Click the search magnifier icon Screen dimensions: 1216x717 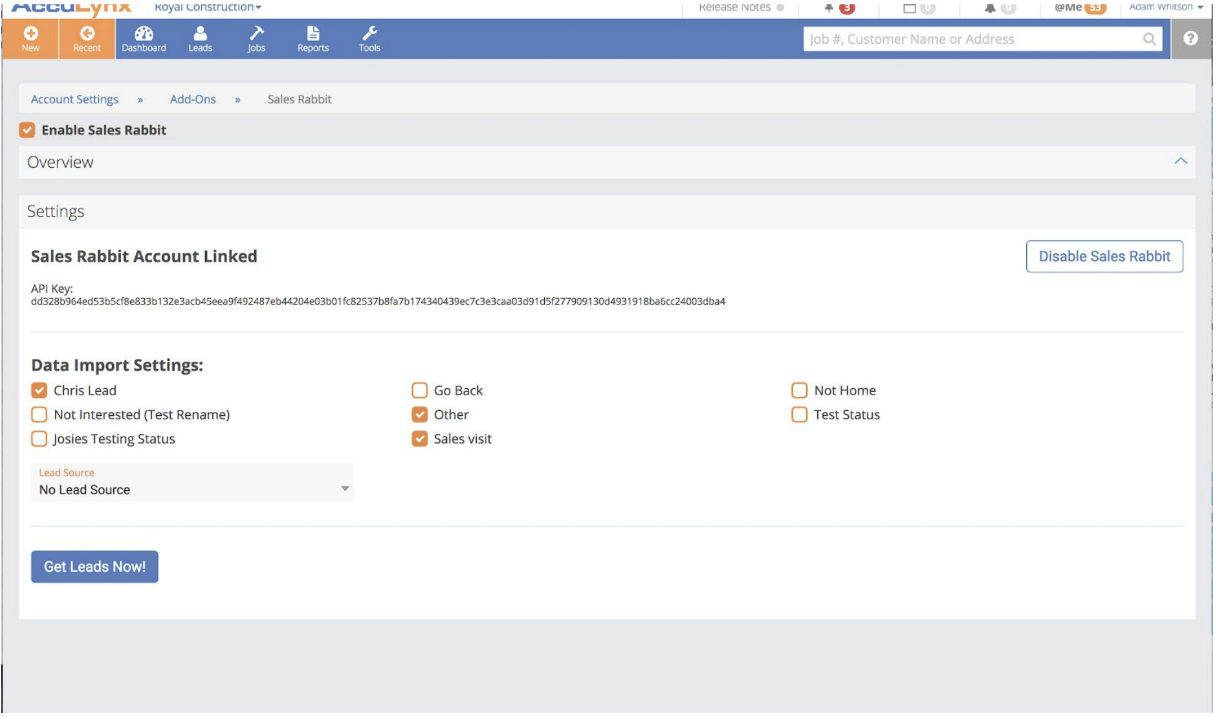(x=1150, y=39)
